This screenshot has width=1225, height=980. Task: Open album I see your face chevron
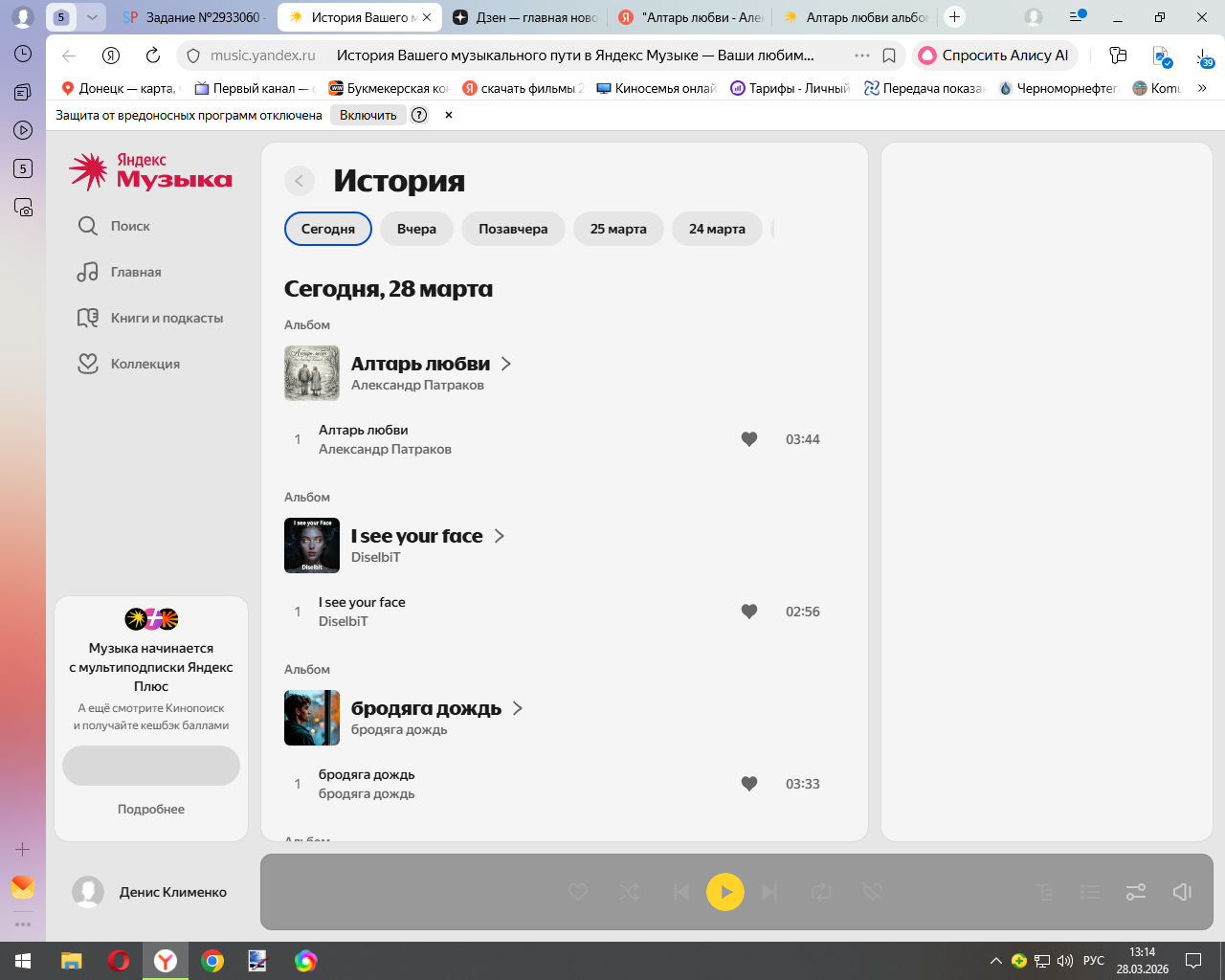499,536
